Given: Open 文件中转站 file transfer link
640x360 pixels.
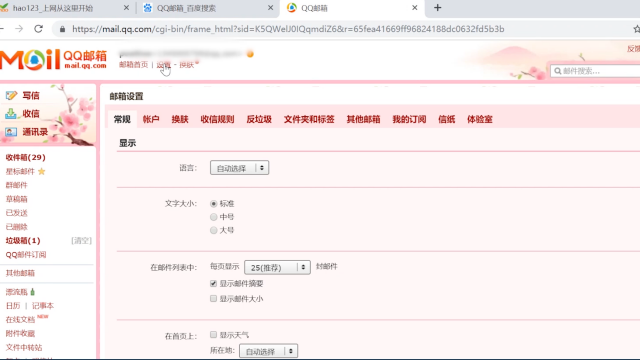Looking at the screenshot, I should point(24,347).
